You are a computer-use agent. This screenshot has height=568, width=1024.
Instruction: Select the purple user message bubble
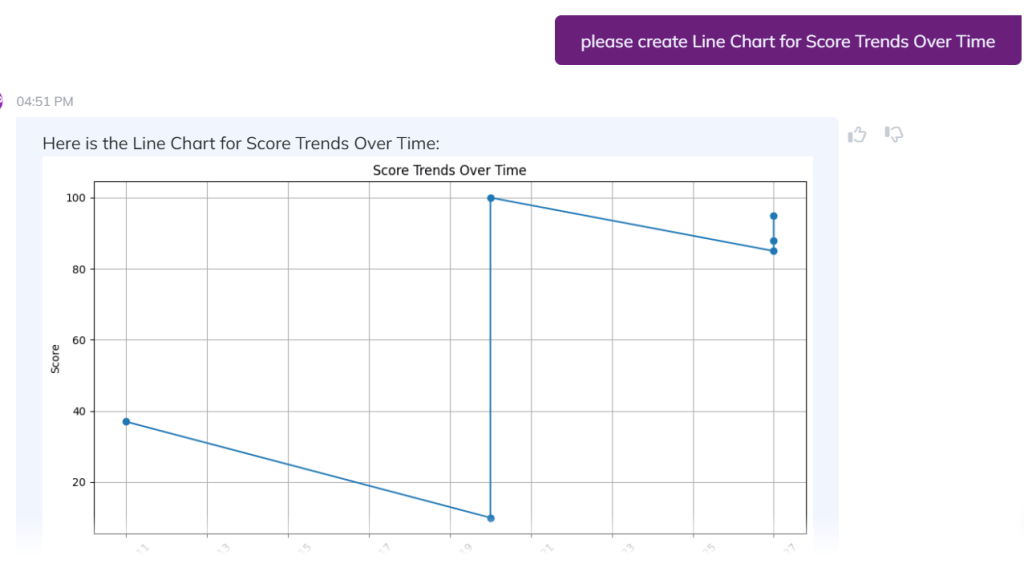787,41
